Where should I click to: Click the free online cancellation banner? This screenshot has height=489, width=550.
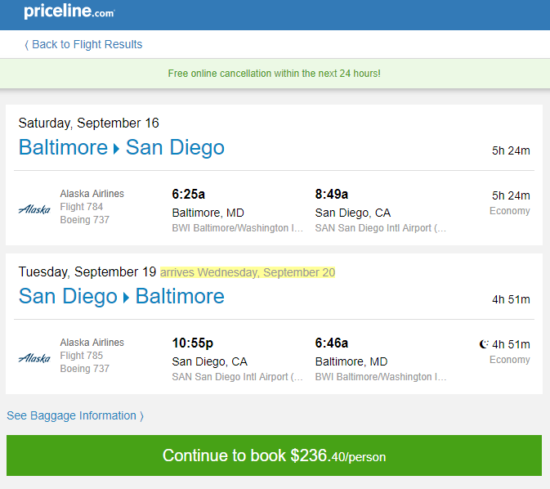(x=275, y=73)
